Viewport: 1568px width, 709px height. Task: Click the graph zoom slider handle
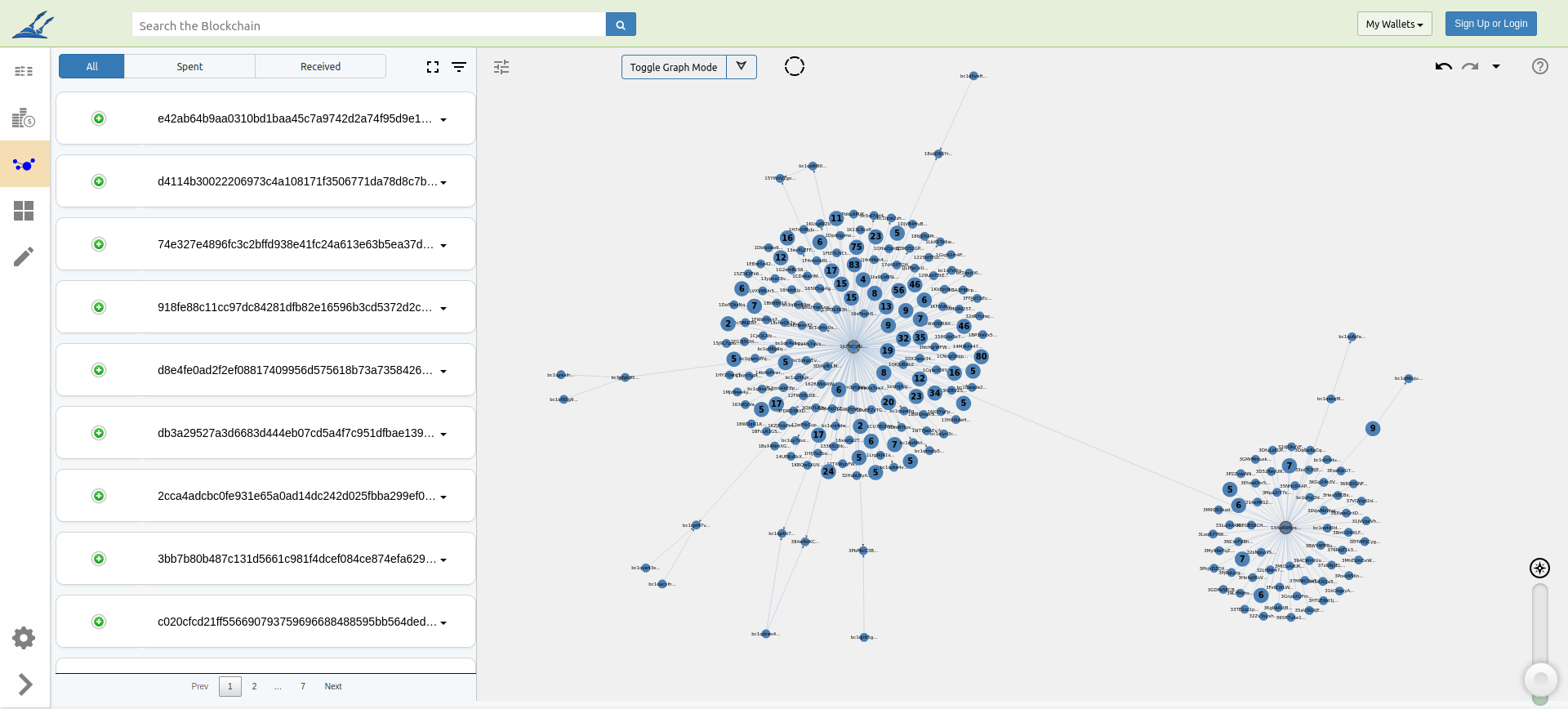[x=1540, y=679]
